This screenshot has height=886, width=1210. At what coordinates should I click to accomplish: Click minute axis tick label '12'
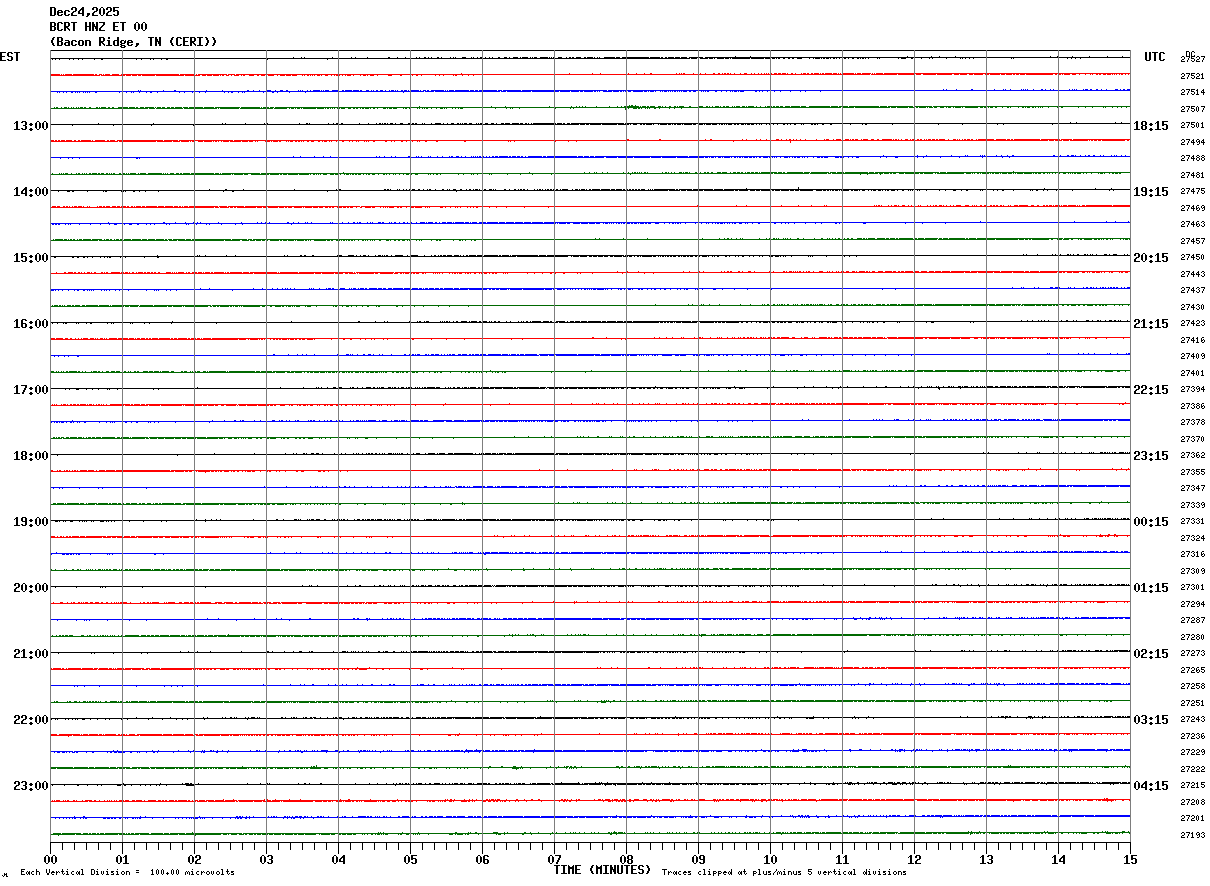pyautogui.click(x=914, y=860)
